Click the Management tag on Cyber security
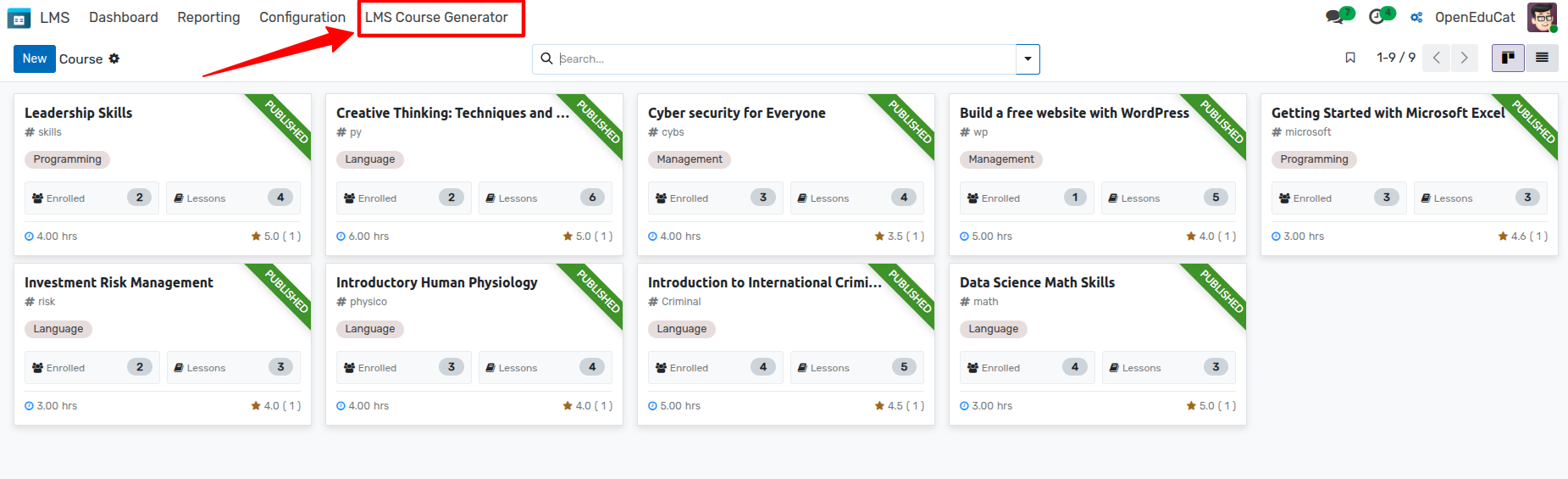This screenshot has height=479, width=1568. tap(690, 159)
